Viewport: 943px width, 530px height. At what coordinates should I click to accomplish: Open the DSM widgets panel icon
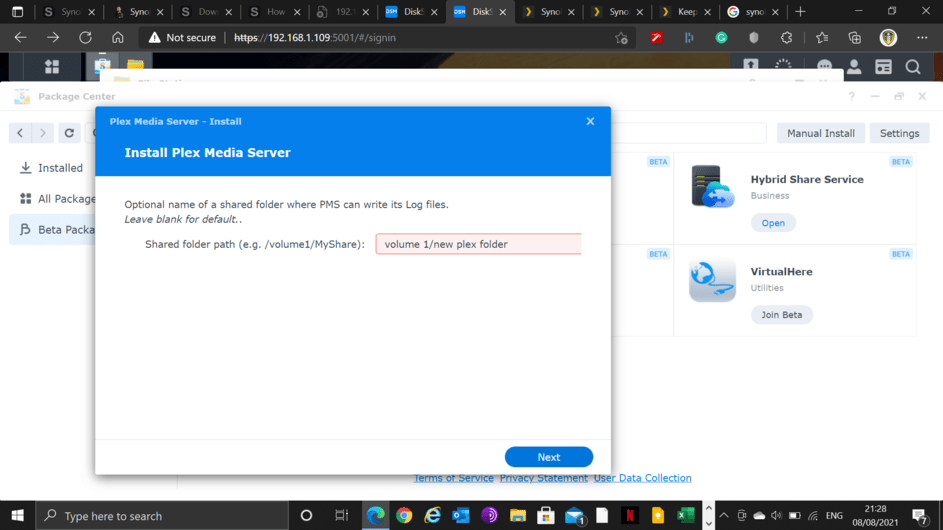pos(883,67)
